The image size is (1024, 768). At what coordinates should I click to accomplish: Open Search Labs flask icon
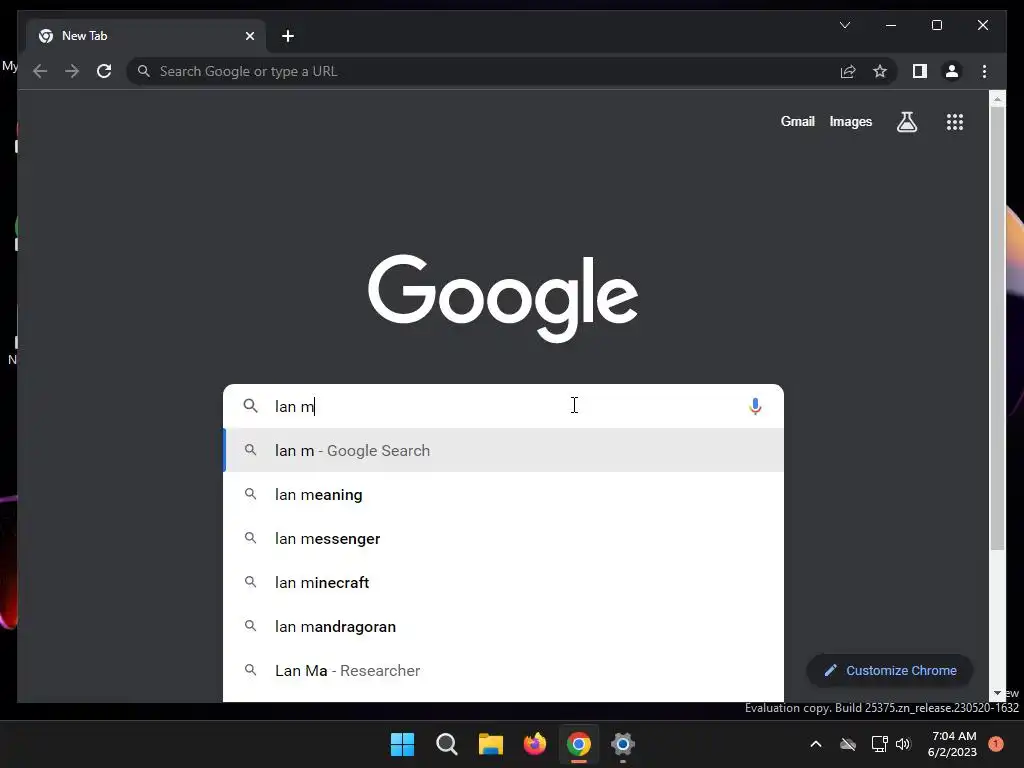906,121
